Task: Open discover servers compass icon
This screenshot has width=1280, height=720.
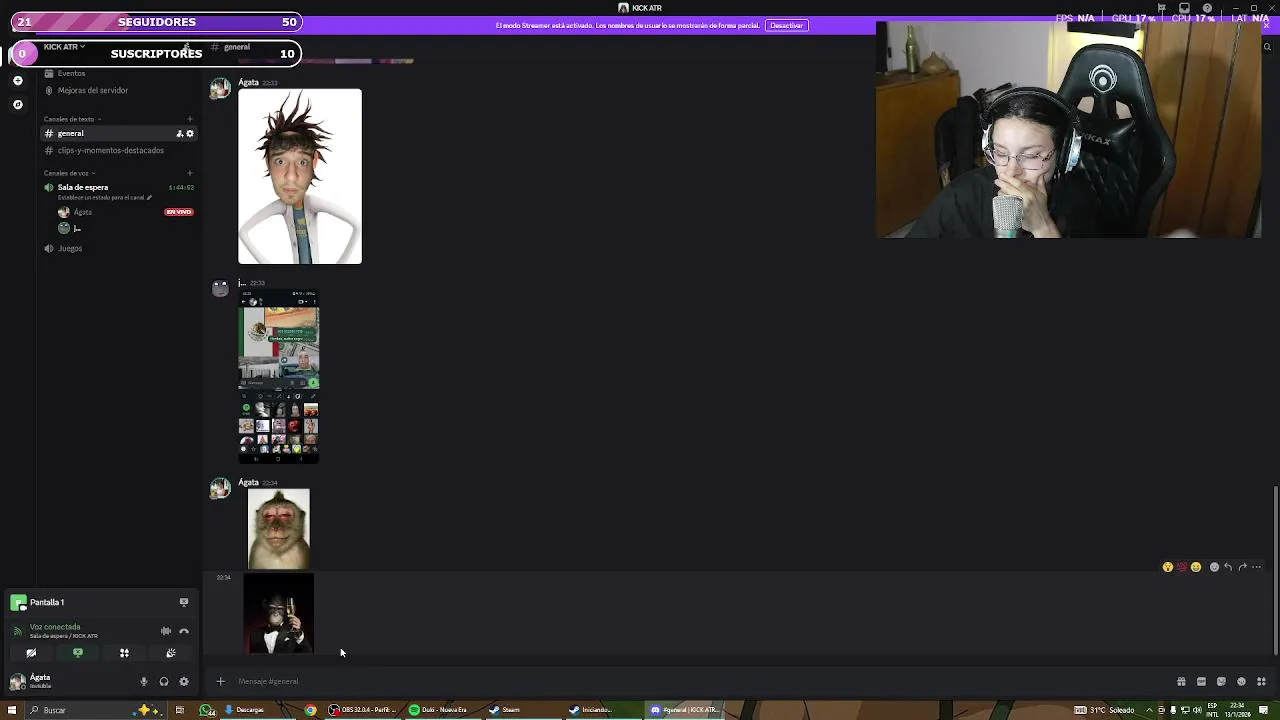Action: click(17, 104)
